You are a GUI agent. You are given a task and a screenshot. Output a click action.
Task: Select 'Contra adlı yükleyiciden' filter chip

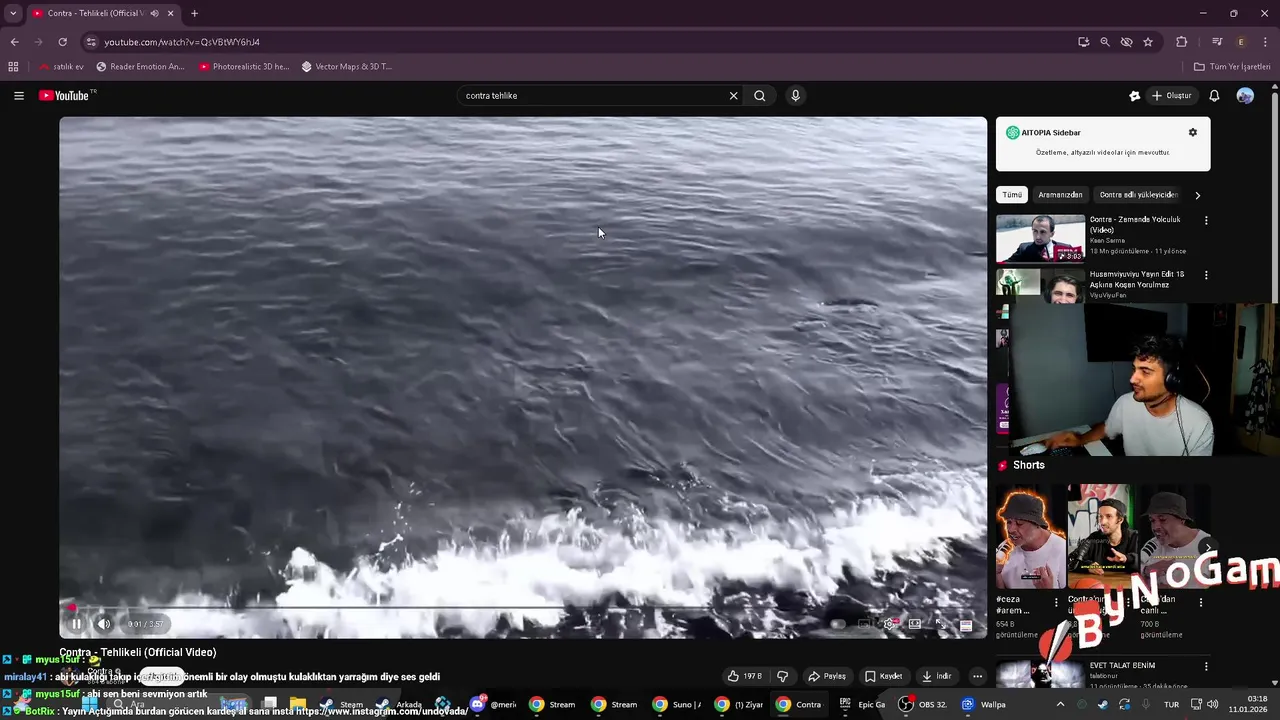click(1138, 195)
